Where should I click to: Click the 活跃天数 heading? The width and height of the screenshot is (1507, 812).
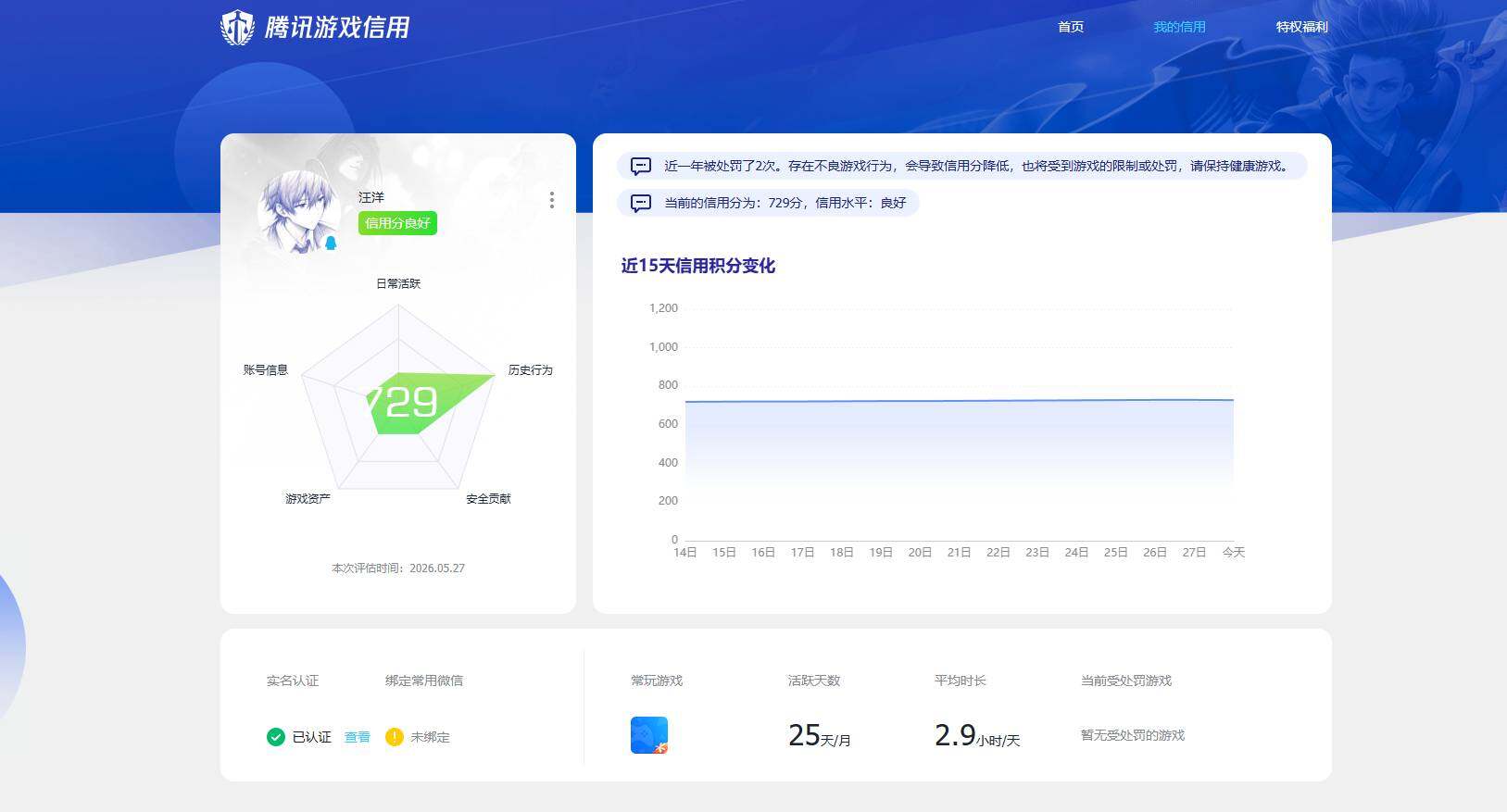[x=814, y=681]
